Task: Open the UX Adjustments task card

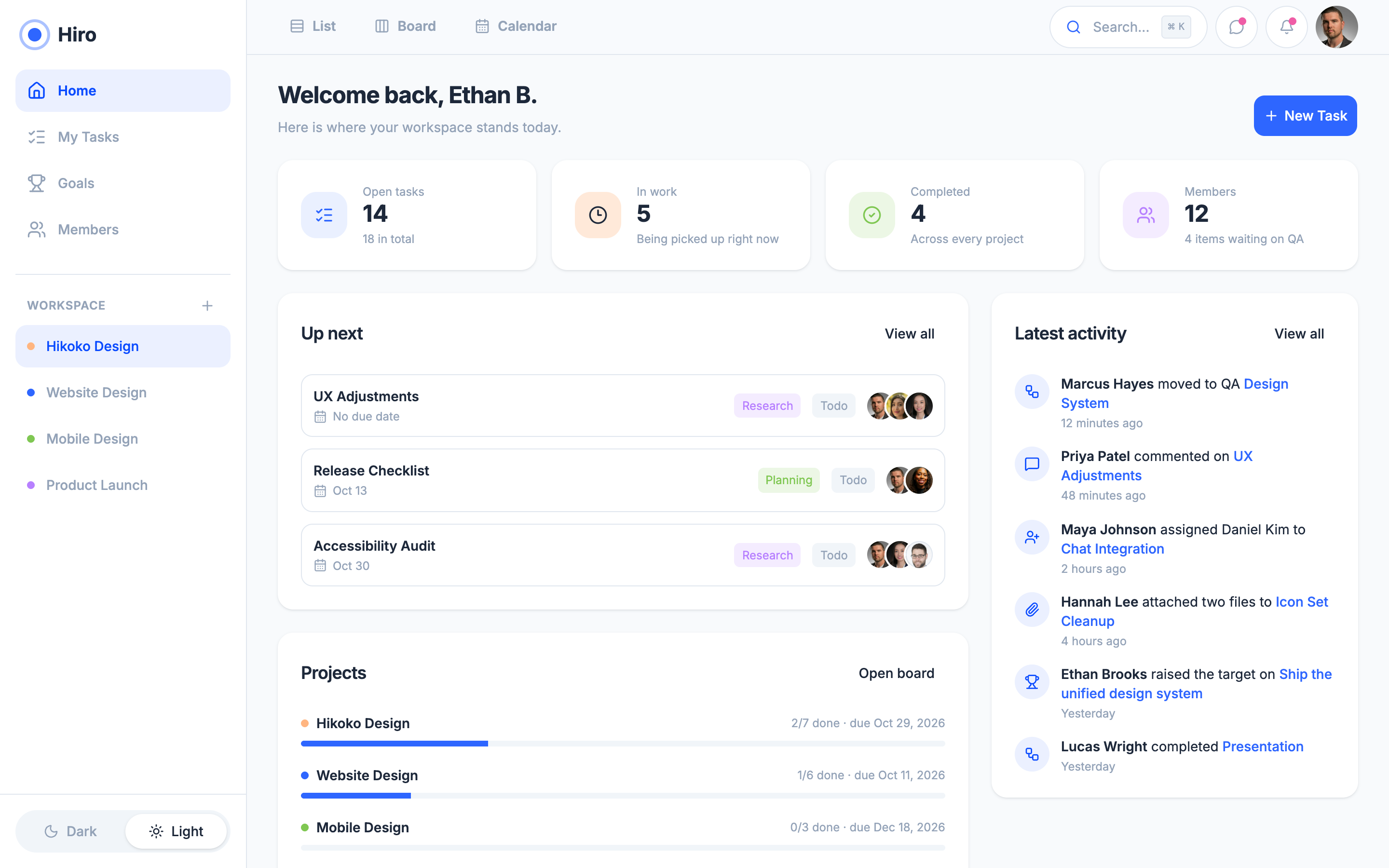Action: coord(623,406)
